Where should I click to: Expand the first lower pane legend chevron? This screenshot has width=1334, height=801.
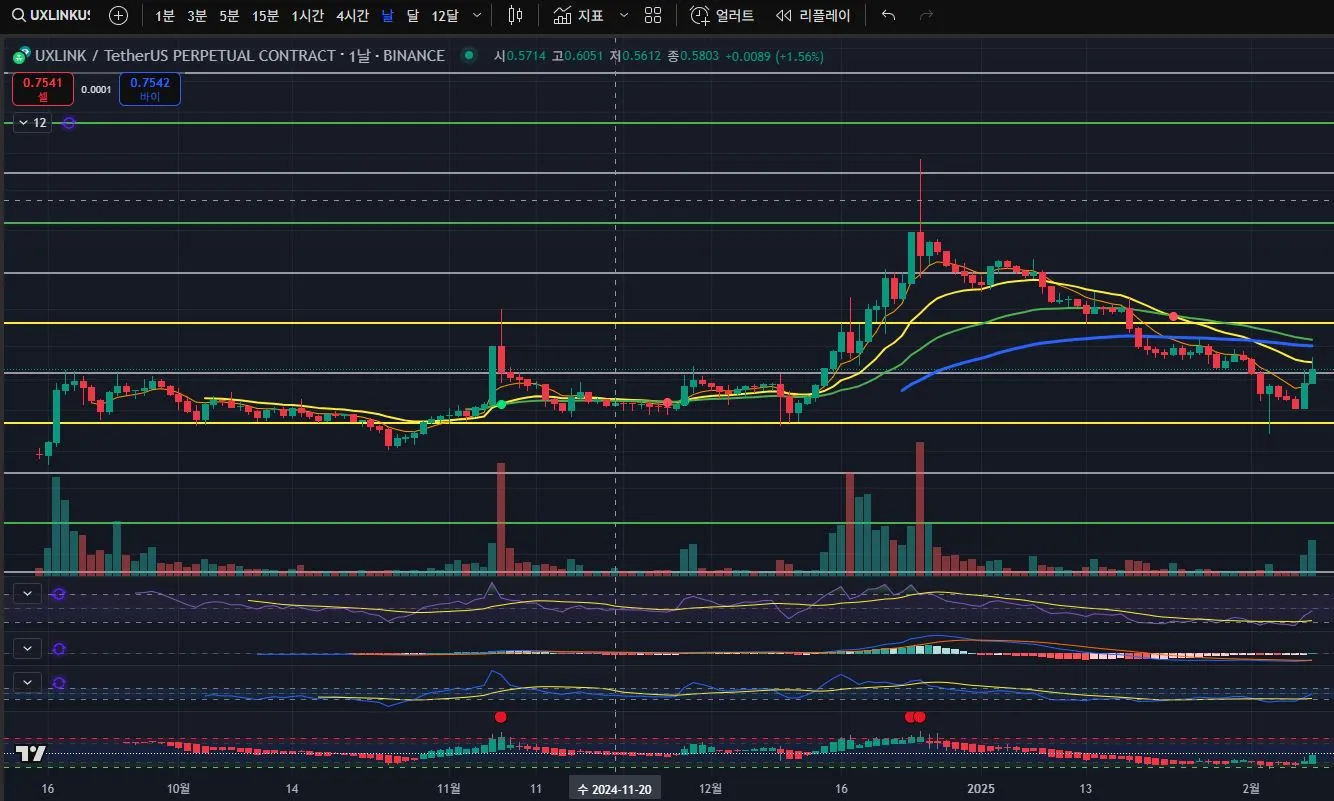point(28,594)
